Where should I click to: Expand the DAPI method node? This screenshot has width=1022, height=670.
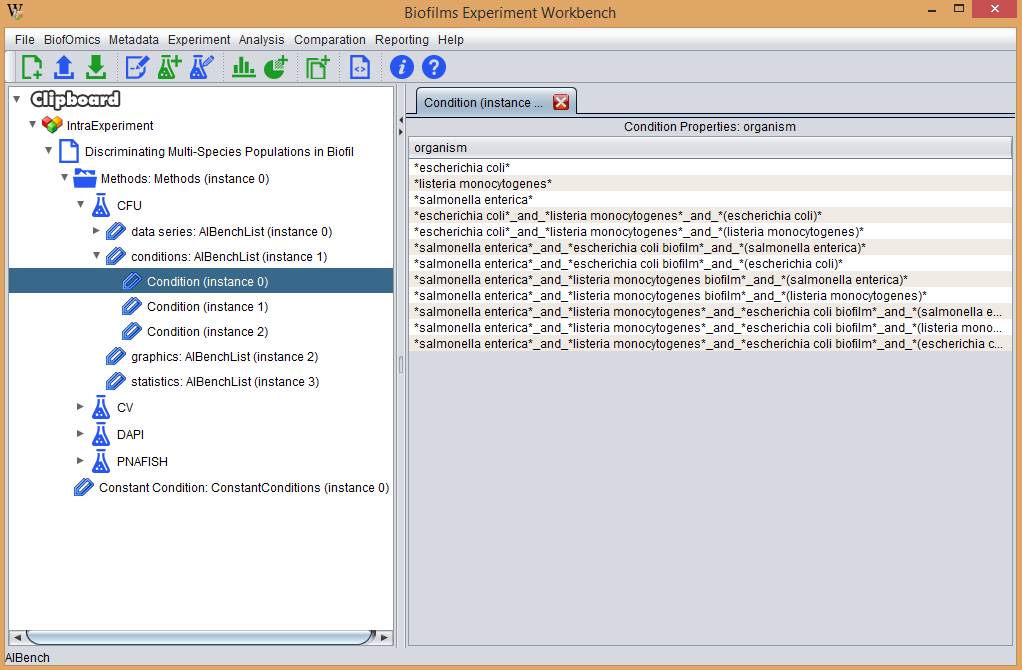click(x=80, y=433)
